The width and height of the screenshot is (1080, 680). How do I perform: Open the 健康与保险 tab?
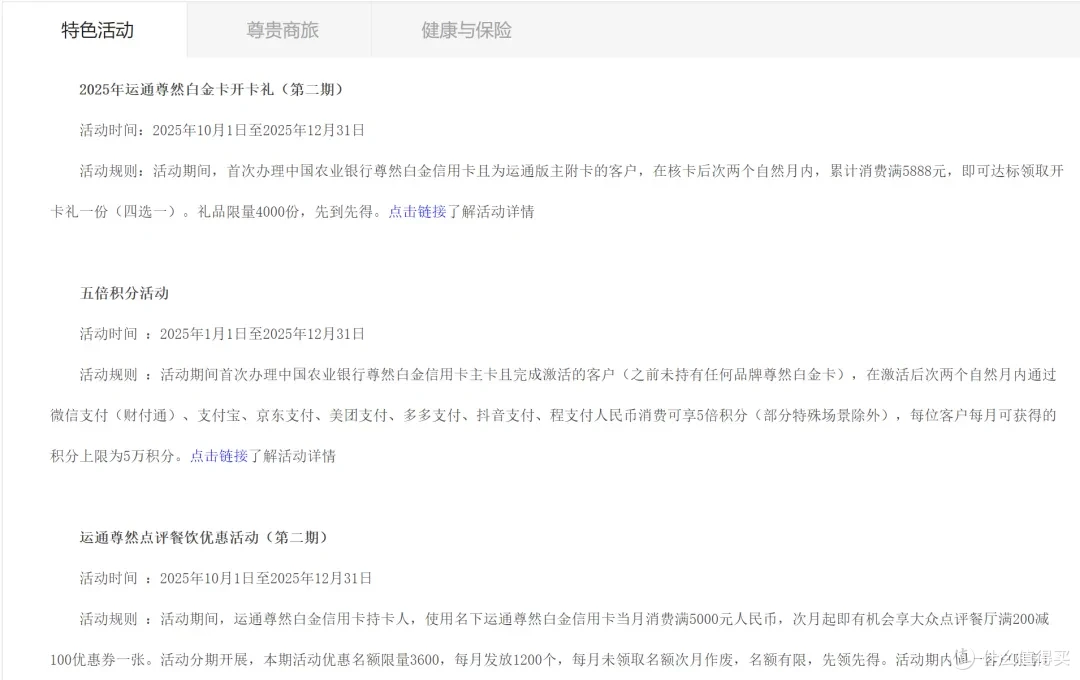coord(466,30)
